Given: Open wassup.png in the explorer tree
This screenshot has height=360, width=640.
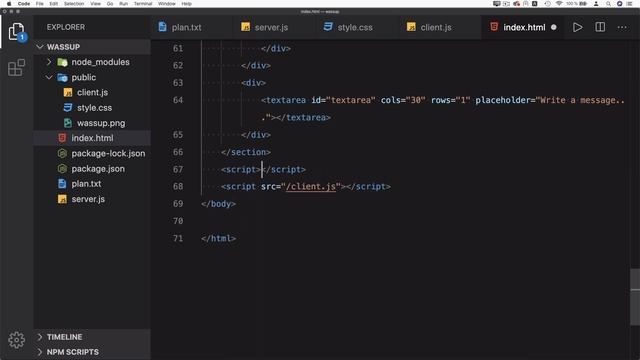Looking at the screenshot, I should pos(92,123).
